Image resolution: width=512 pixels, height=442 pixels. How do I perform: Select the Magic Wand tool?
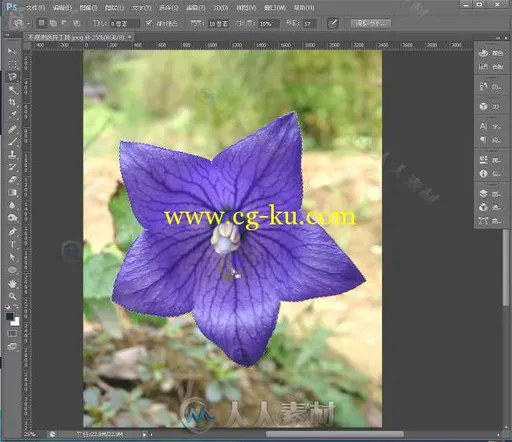12,90
